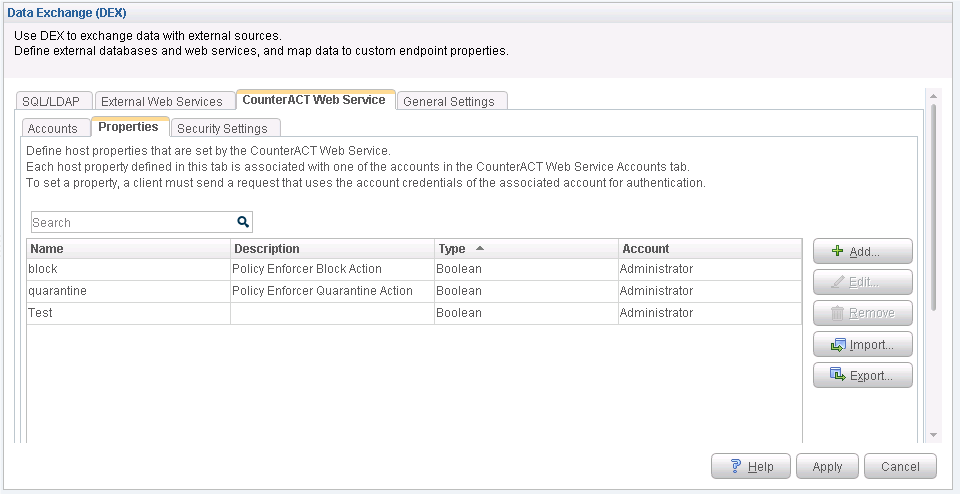Click the Apply button
The width and height of the screenshot is (960, 494).
[x=827, y=466]
